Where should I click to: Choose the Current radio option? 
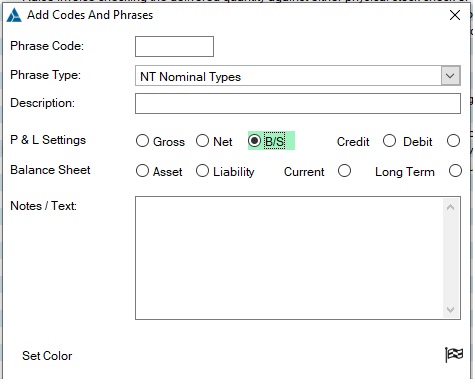(344, 171)
